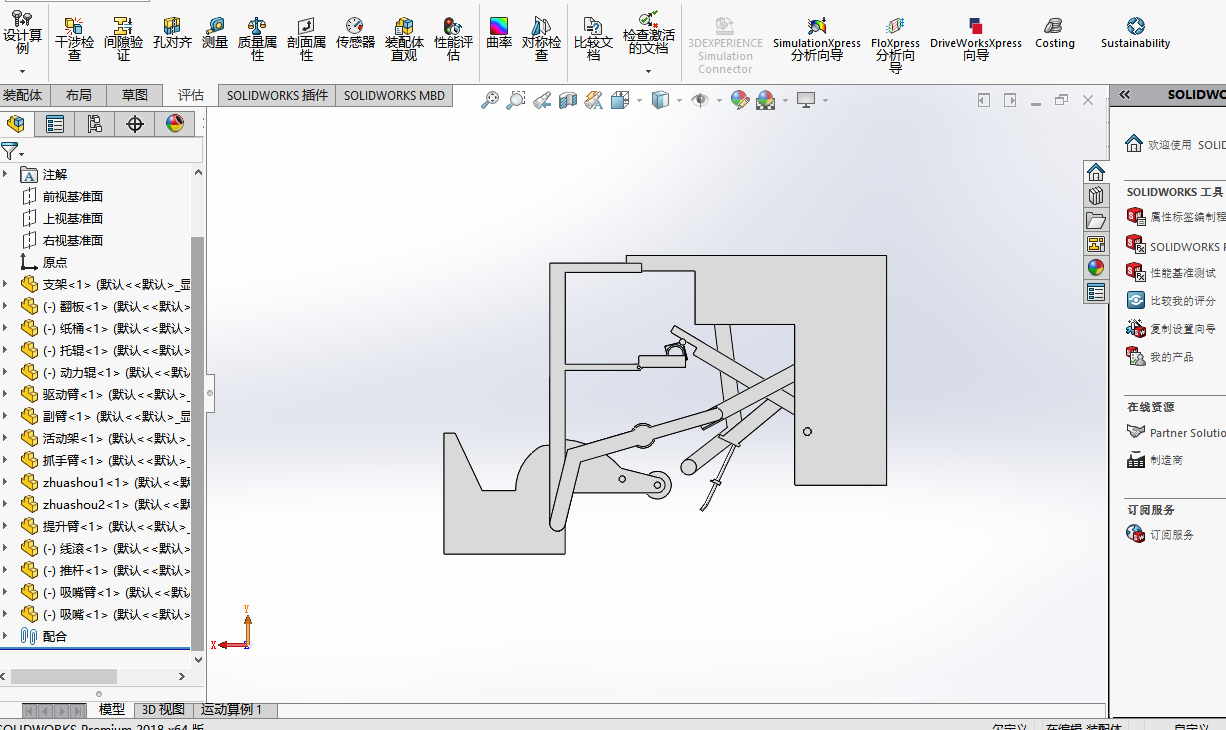The height and width of the screenshot is (730, 1226).
Task: Open the PropertyManager tab in left panel
Action: [55, 124]
